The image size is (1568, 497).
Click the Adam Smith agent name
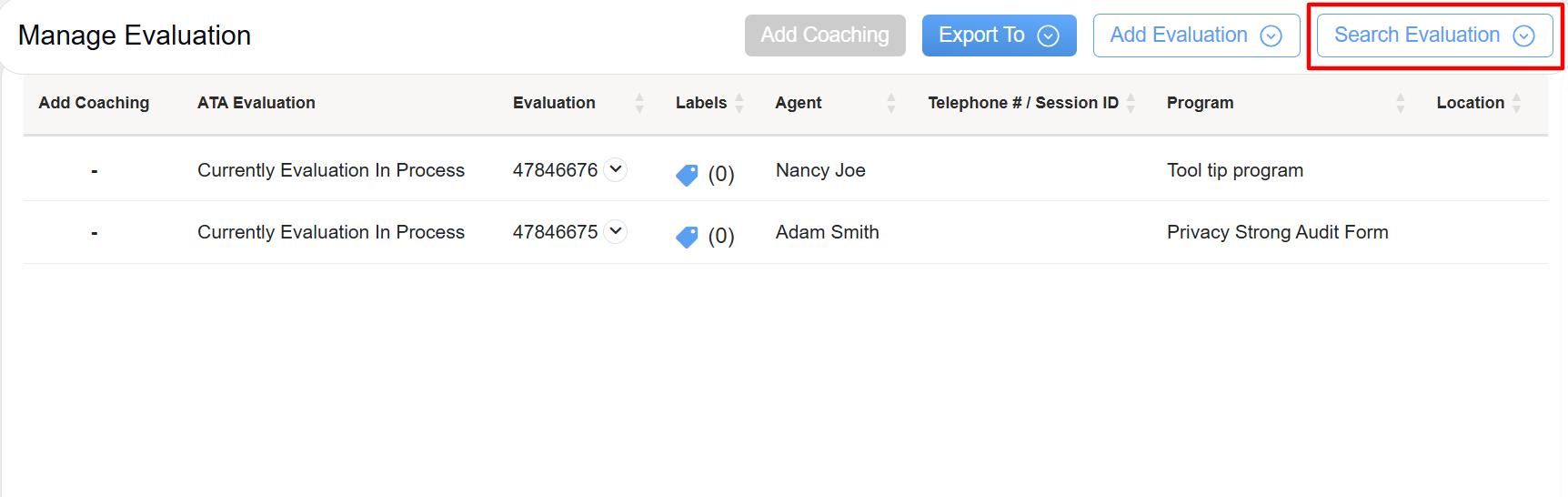click(x=827, y=232)
